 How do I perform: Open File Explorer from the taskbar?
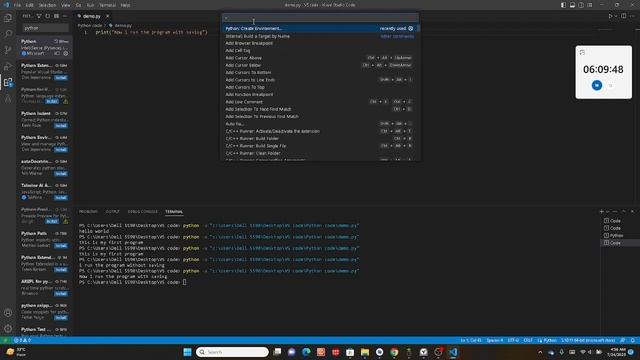coord(364,352)
